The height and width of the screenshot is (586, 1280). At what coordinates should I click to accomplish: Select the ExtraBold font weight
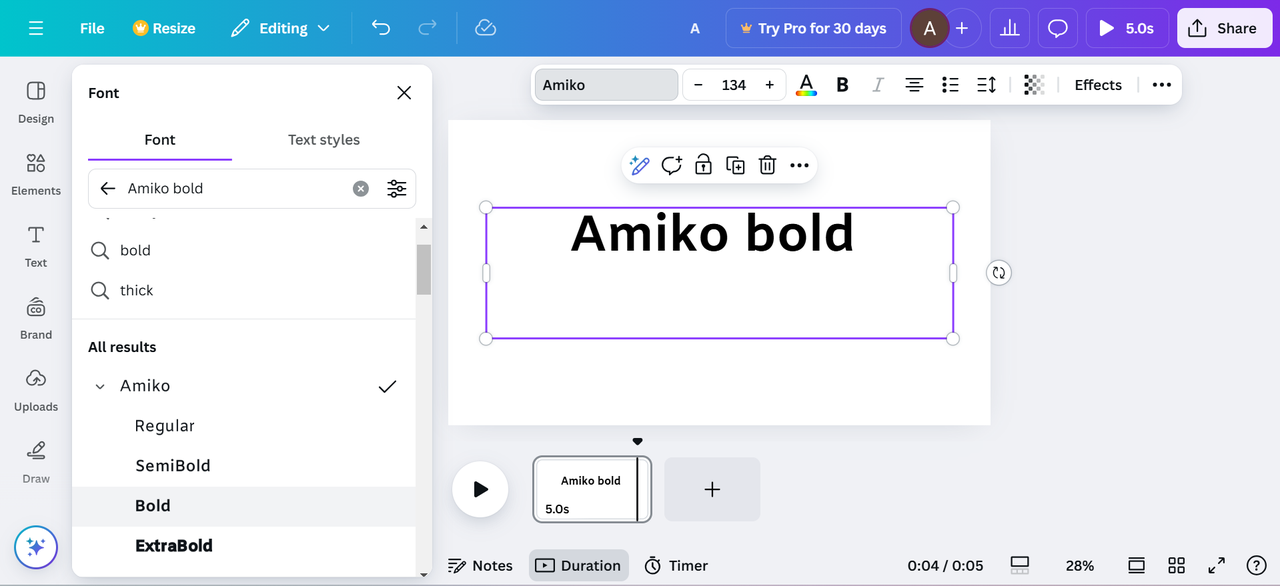tap(244, 546)
